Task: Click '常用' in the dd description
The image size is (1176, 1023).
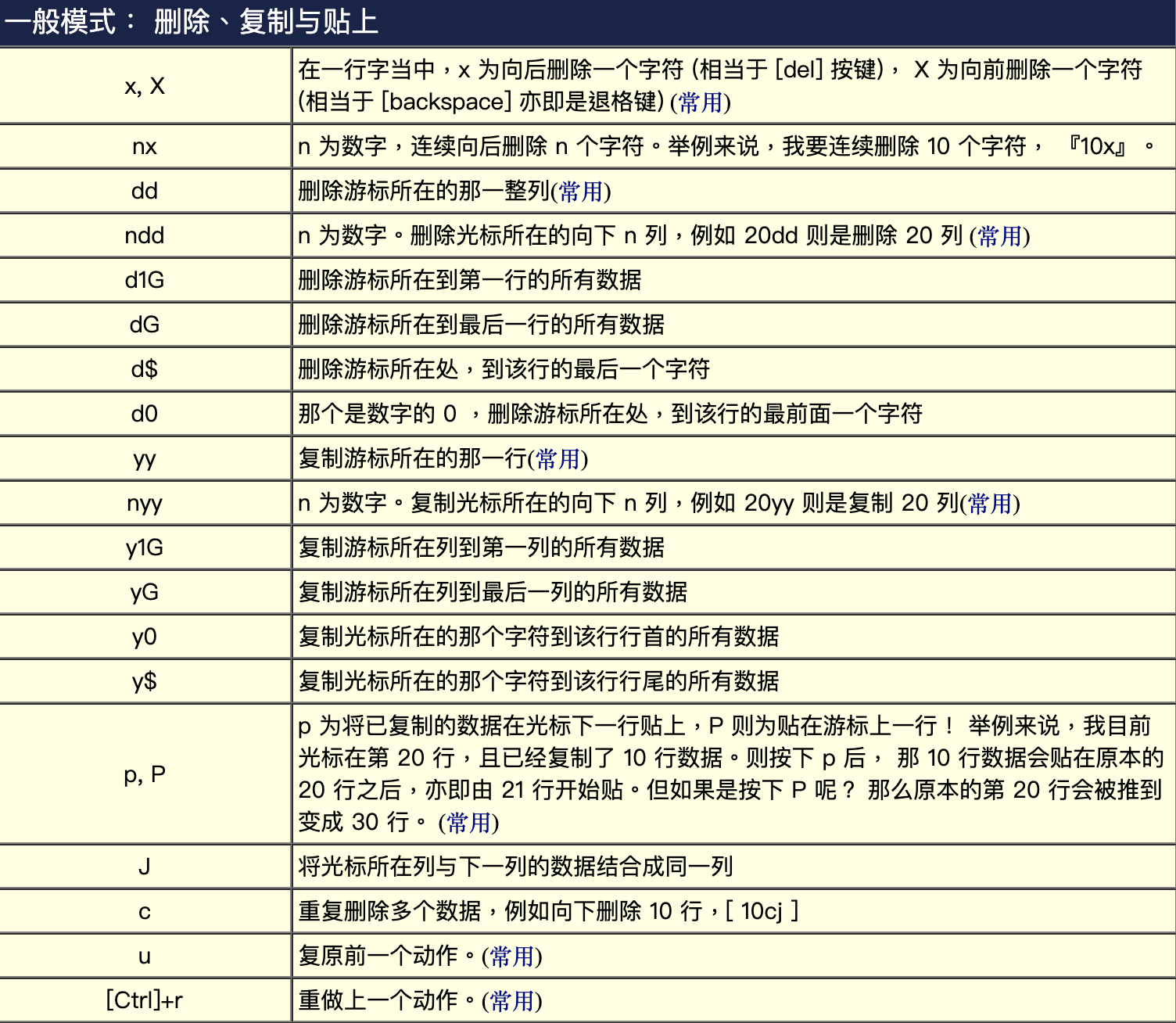Action: click(581, 192)
